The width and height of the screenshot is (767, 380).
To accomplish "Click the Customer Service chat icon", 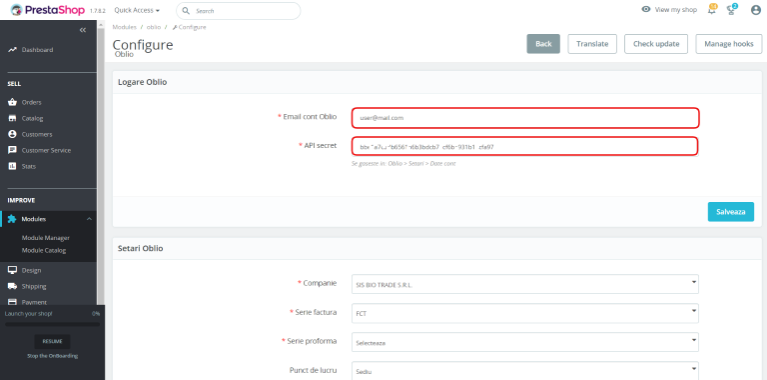I will click(12, 150).
